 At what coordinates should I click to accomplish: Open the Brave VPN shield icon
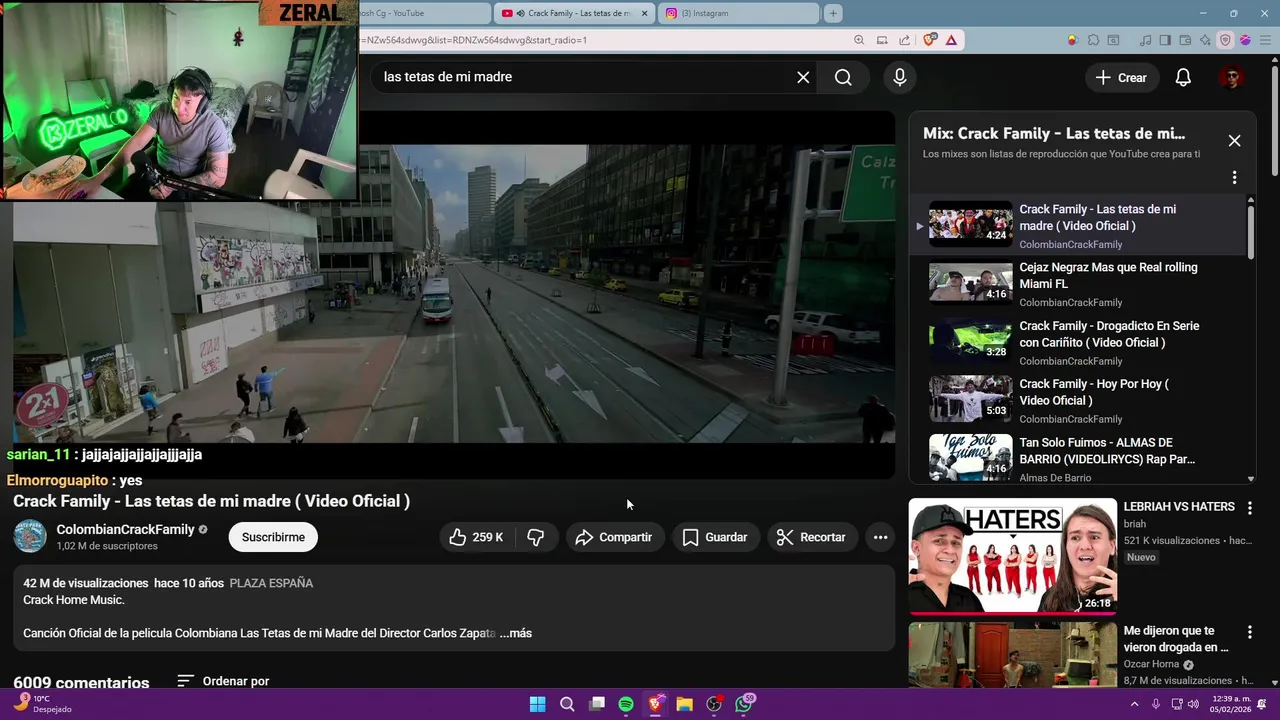coord(1225,40)
